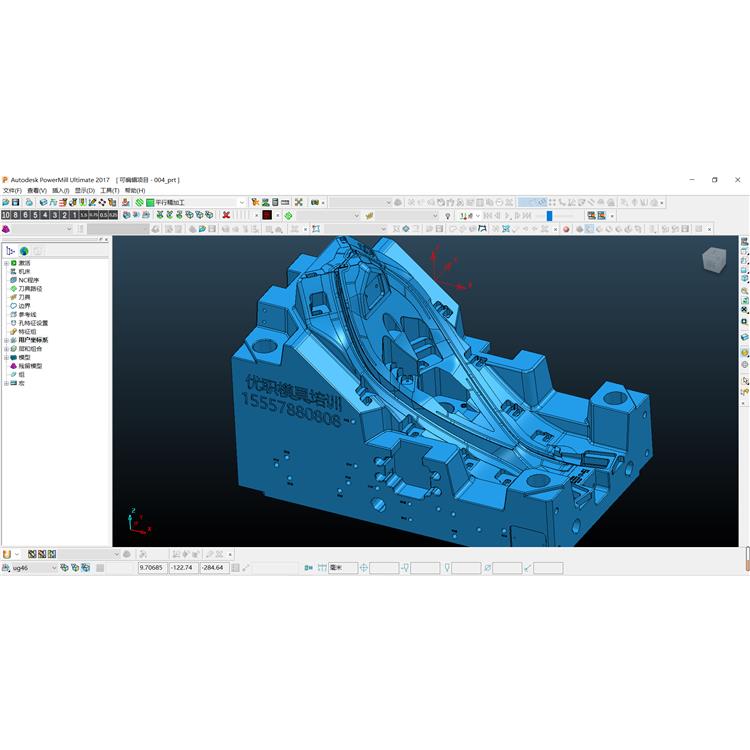Click the toolpath strategies icon
Viewport: 750px width, 750px height.
139,202
